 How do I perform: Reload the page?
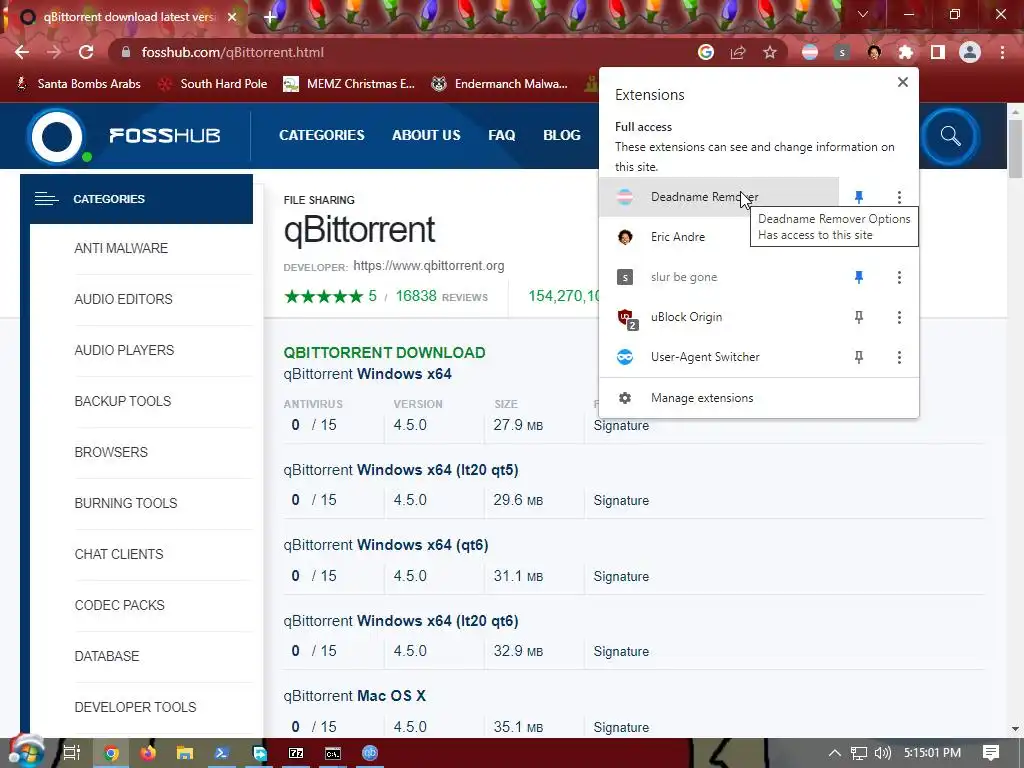(x=86, y=52)
